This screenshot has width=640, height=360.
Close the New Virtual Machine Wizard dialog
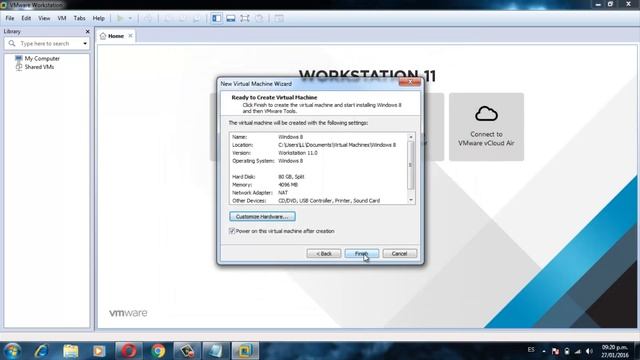tap(410, 82)
